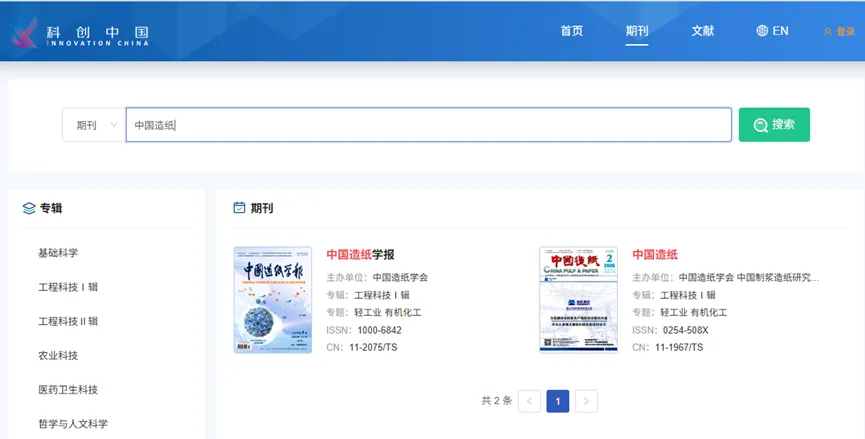This screenshot has height=439, width=865.
Task: Open the 期刊 search type dropdown
Action: 94,125
